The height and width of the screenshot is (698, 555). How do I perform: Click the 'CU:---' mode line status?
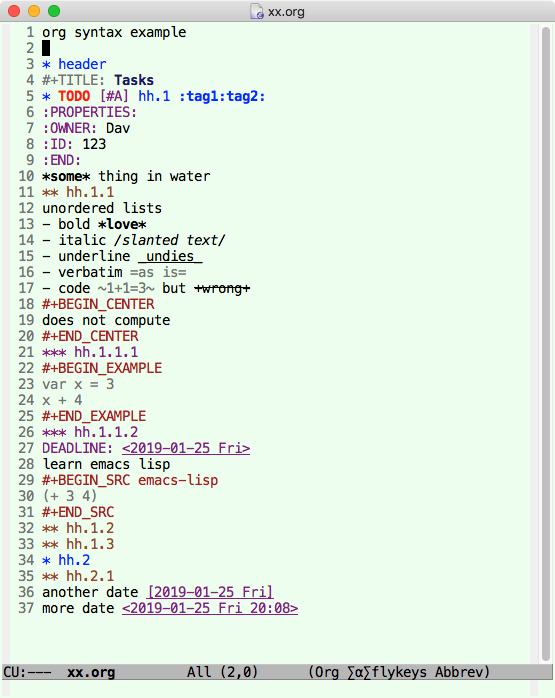tap(27, 672)
